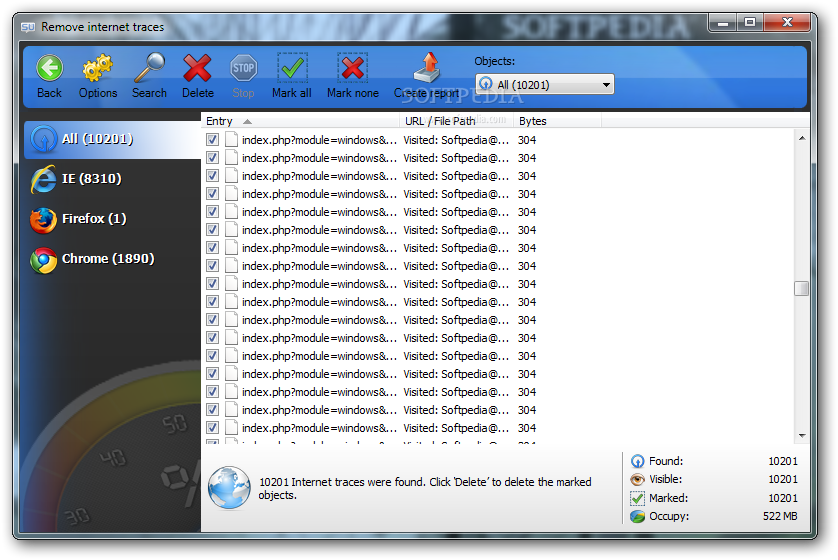
Task: Click the Chrome logo icon
Action: [x=43, y=260]
